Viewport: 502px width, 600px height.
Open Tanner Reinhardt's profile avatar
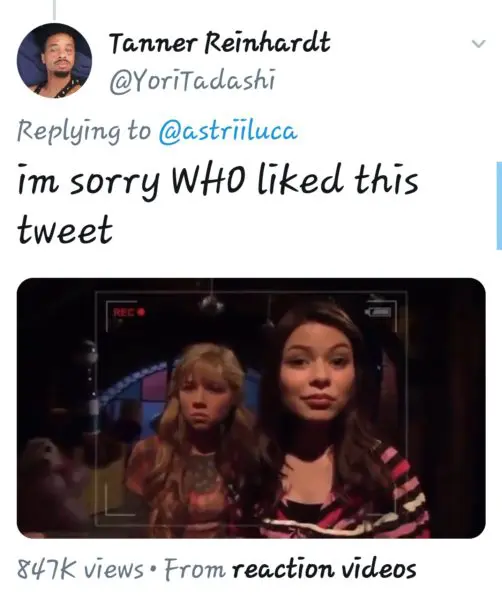coord(54,60)
